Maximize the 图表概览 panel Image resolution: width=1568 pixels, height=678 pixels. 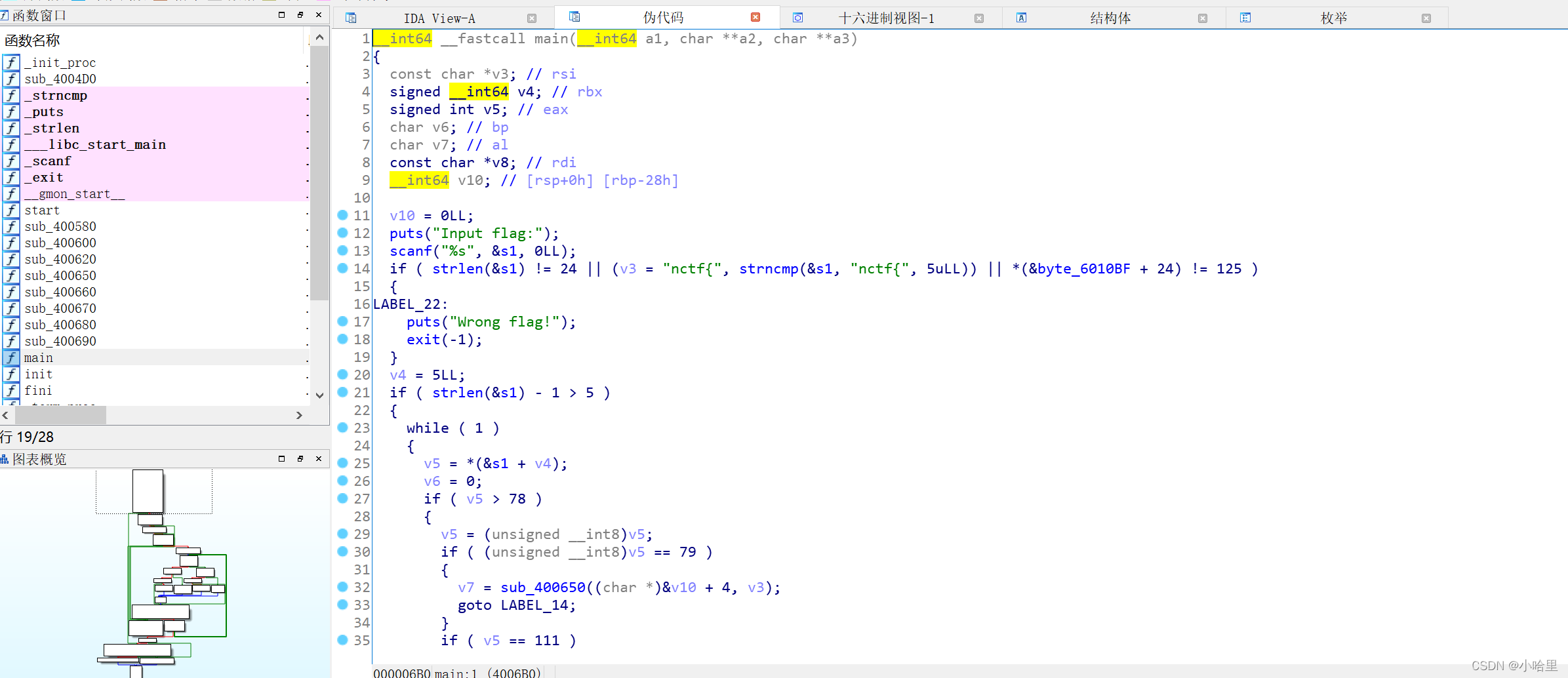(x=282, y=458)
